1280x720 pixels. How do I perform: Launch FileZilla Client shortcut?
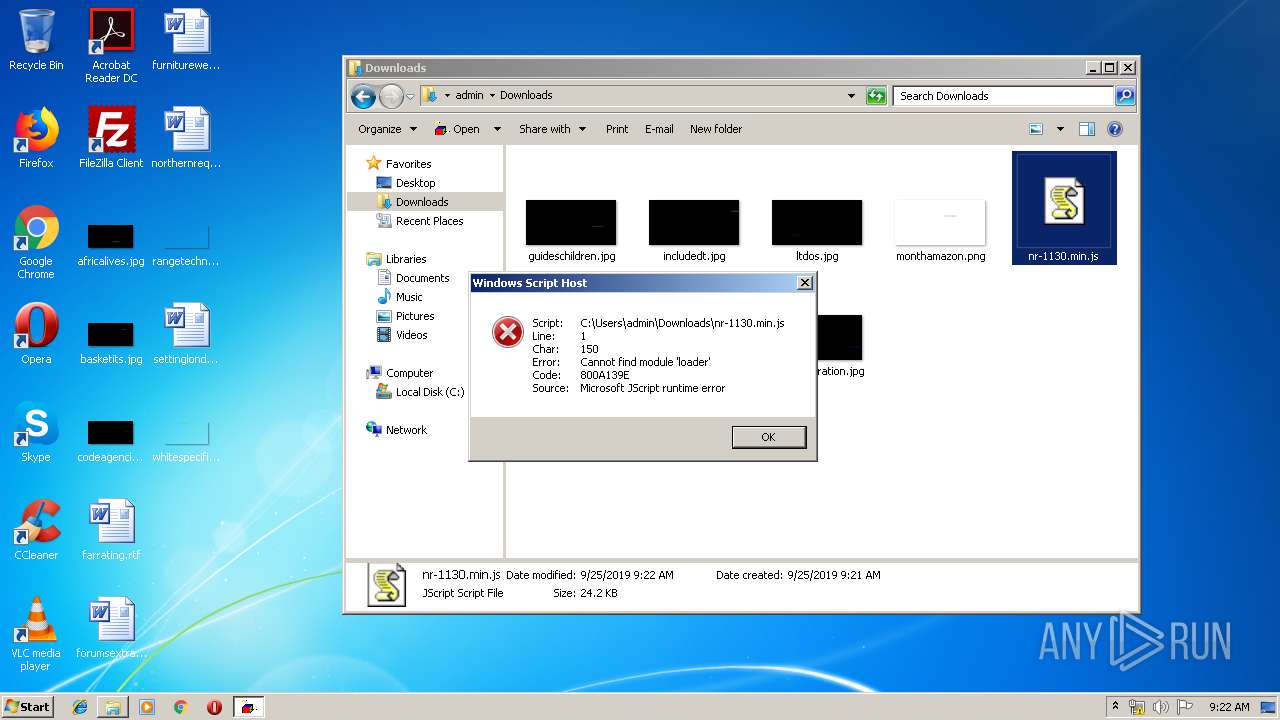(111, 138)
